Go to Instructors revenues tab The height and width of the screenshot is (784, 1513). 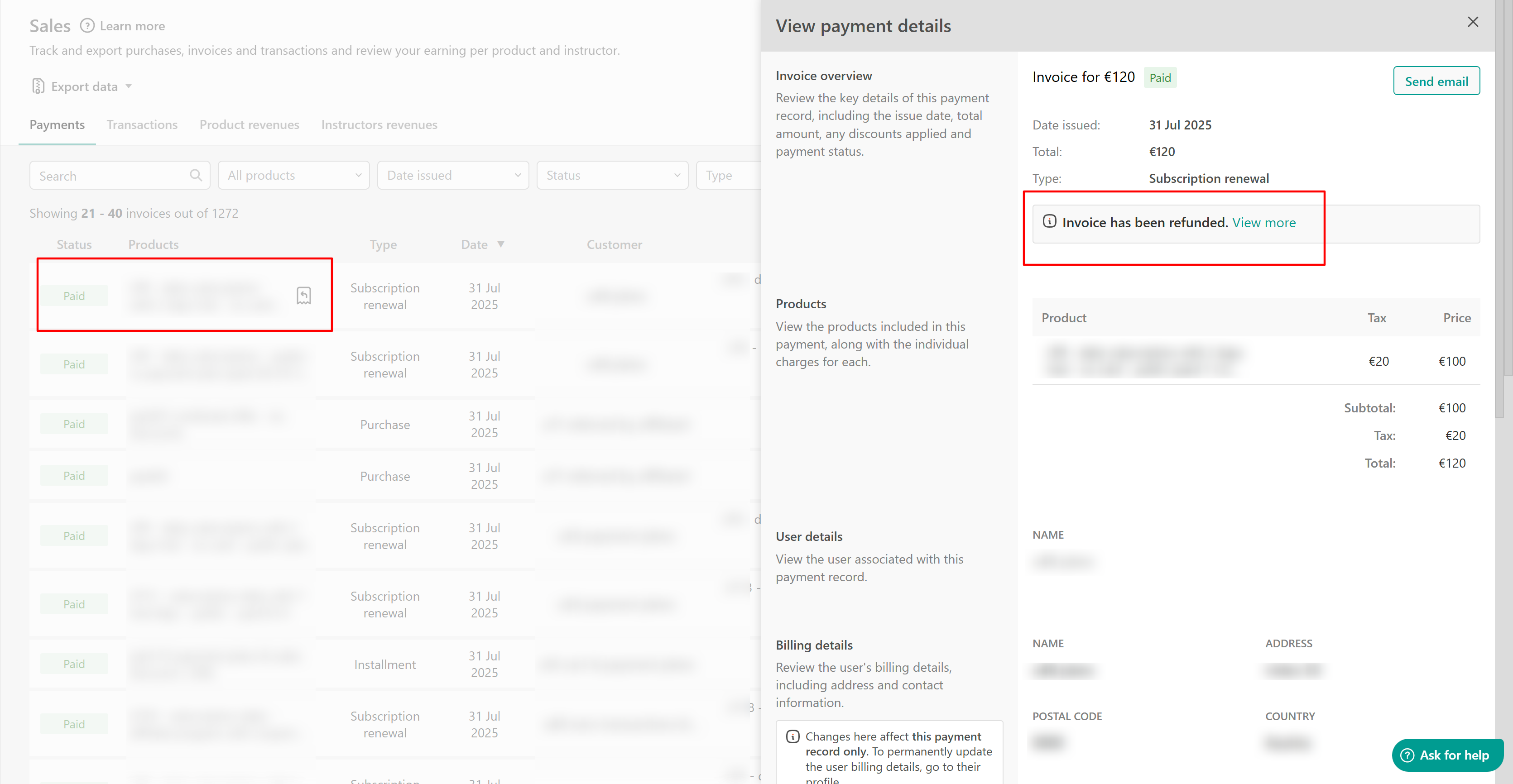(x=379, y=124)
